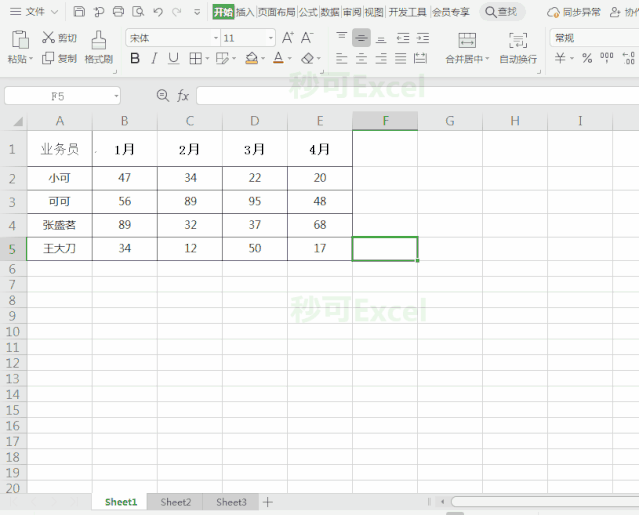Click the 查找 search button
The image size is (639, 515).
[502, 12]
